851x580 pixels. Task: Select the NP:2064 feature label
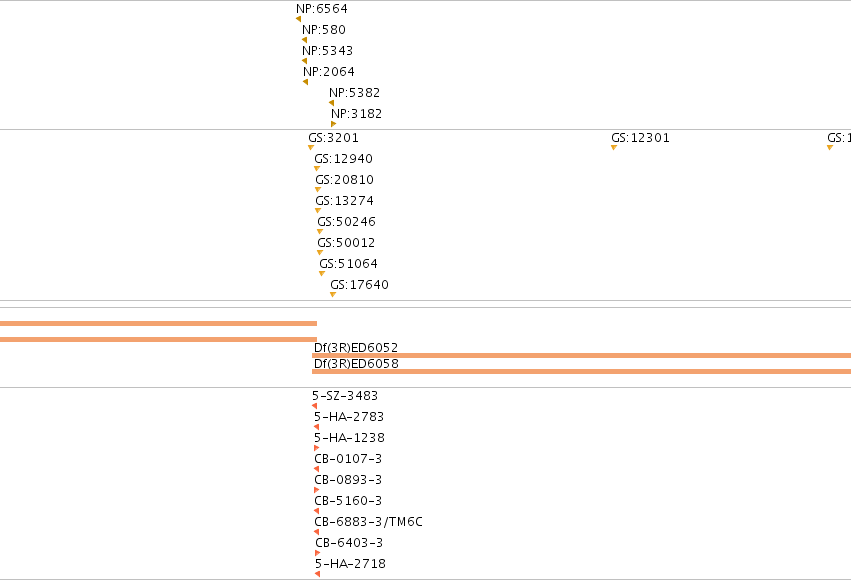[329, 72]
